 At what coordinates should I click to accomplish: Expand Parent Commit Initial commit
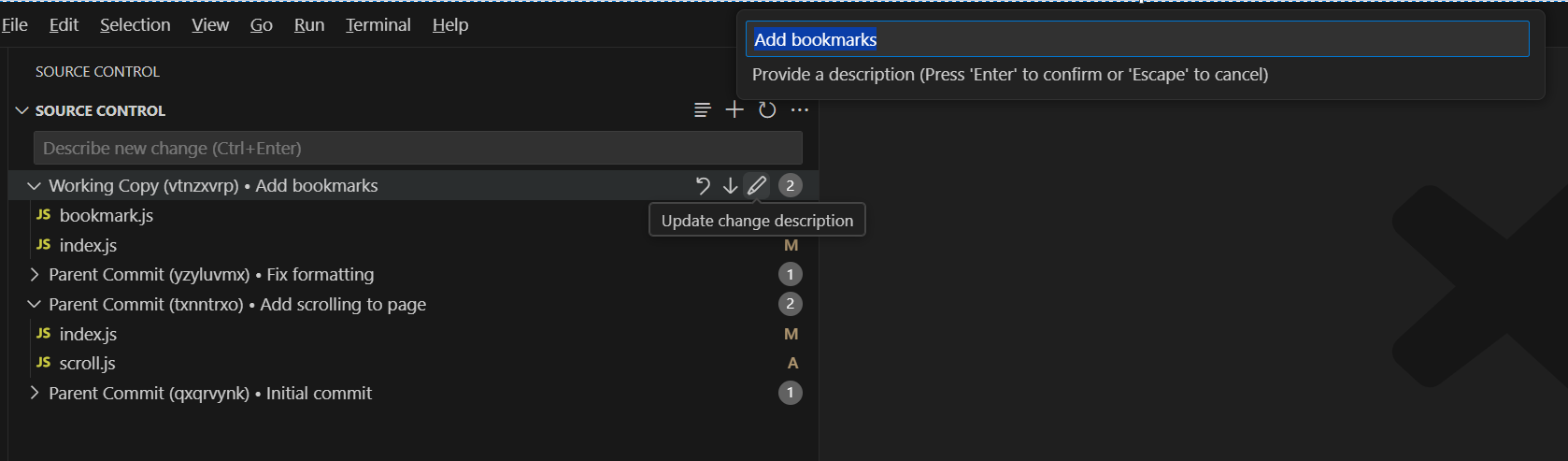click(x=35, y=393)
